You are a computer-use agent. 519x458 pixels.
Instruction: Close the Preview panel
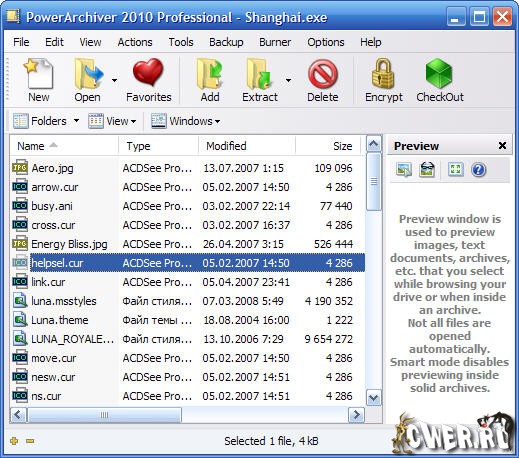(502, 146)
